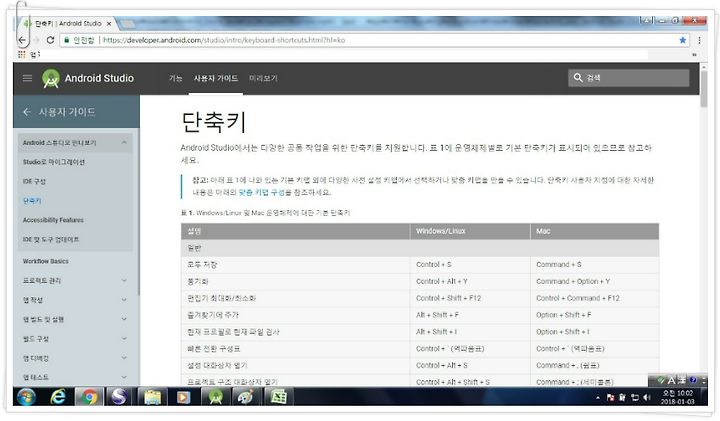This screenshot has height=421, width=720.
Task: Click the 즐겨찾기에 추가 row label
Action: [x=213, y=315]
